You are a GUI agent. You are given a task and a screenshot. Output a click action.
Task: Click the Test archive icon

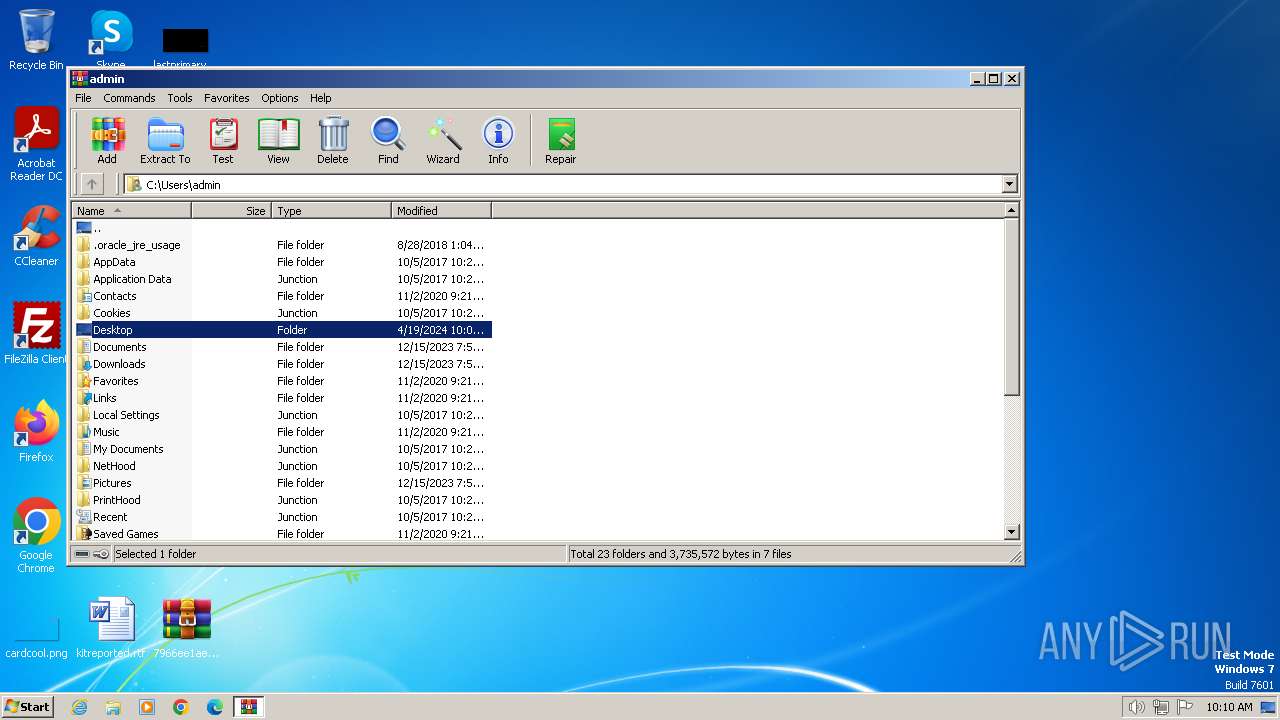click(223, 140)
